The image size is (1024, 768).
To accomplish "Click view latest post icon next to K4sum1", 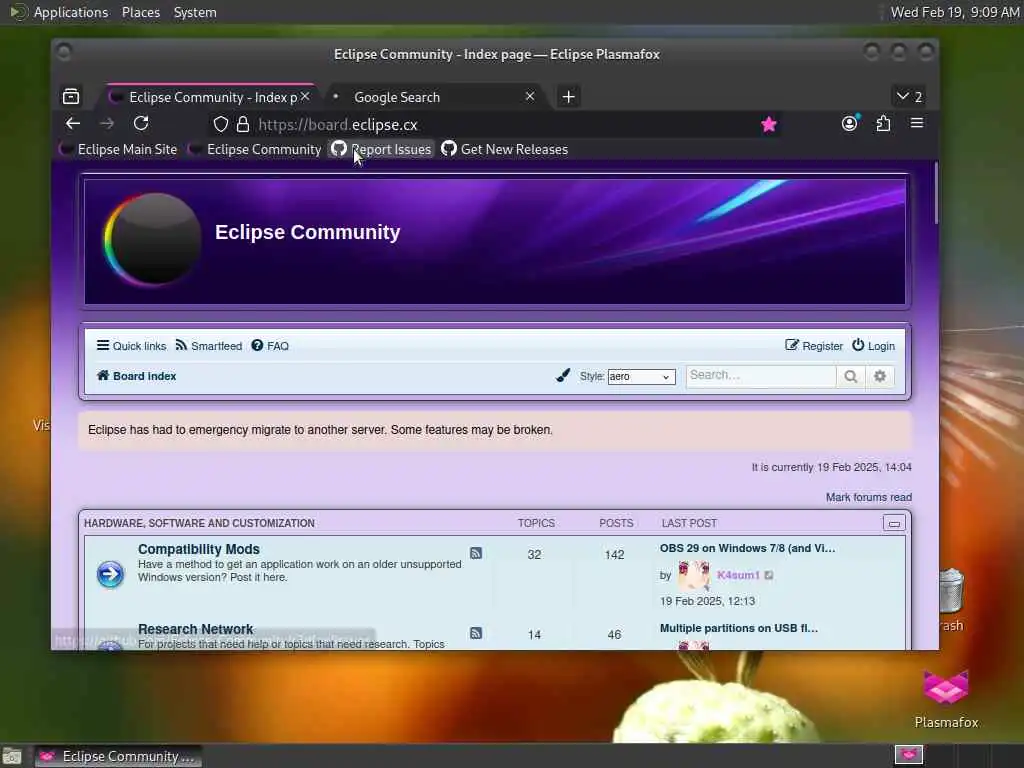I will pos(769,575).
